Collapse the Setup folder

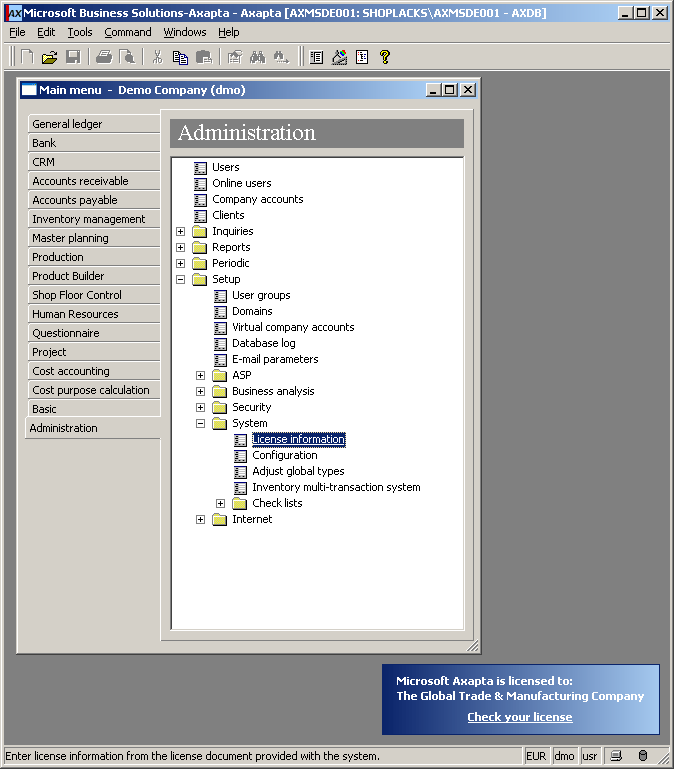click(181, 280)
